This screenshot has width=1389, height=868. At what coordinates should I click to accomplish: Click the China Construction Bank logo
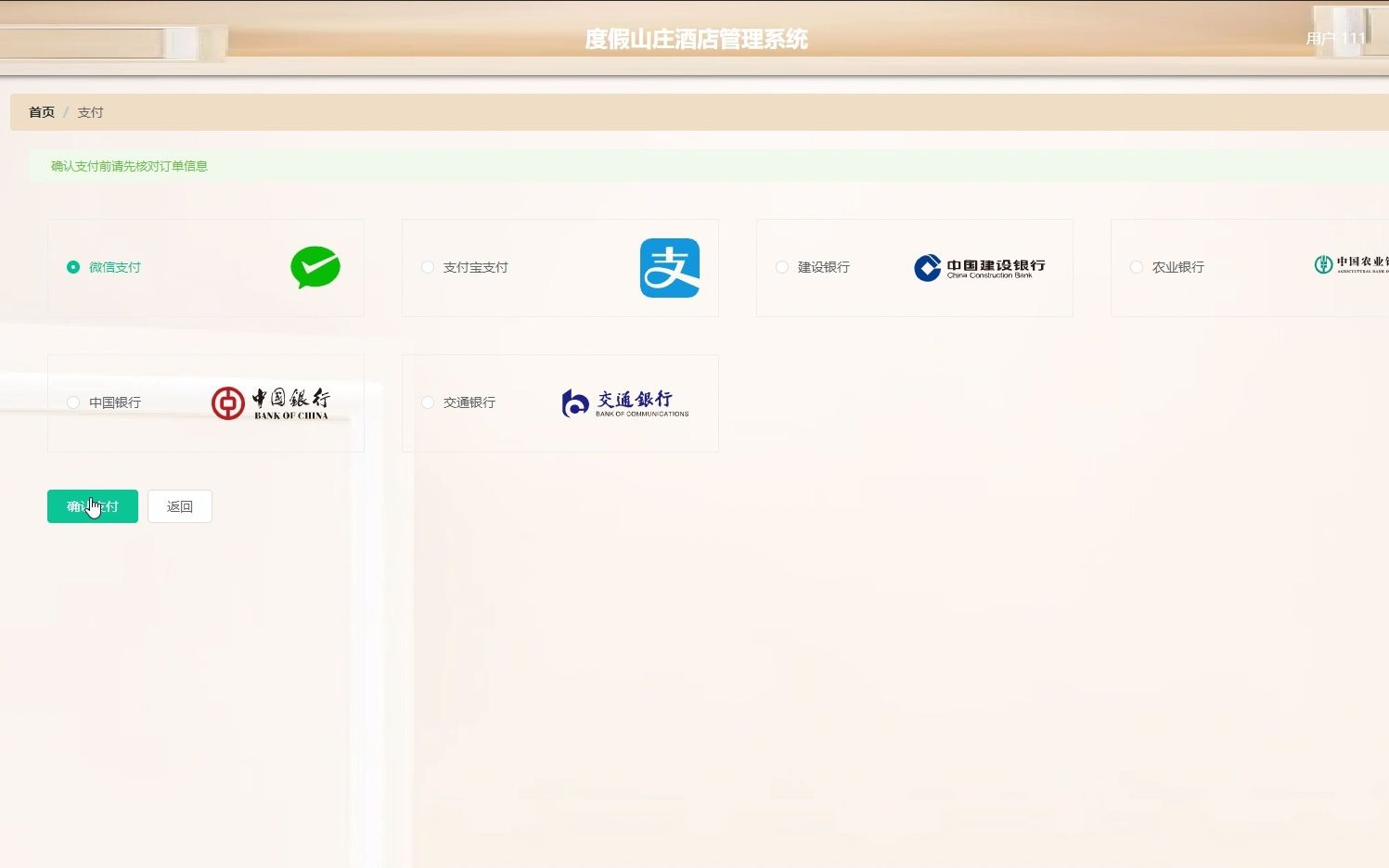tap(980, 268)
